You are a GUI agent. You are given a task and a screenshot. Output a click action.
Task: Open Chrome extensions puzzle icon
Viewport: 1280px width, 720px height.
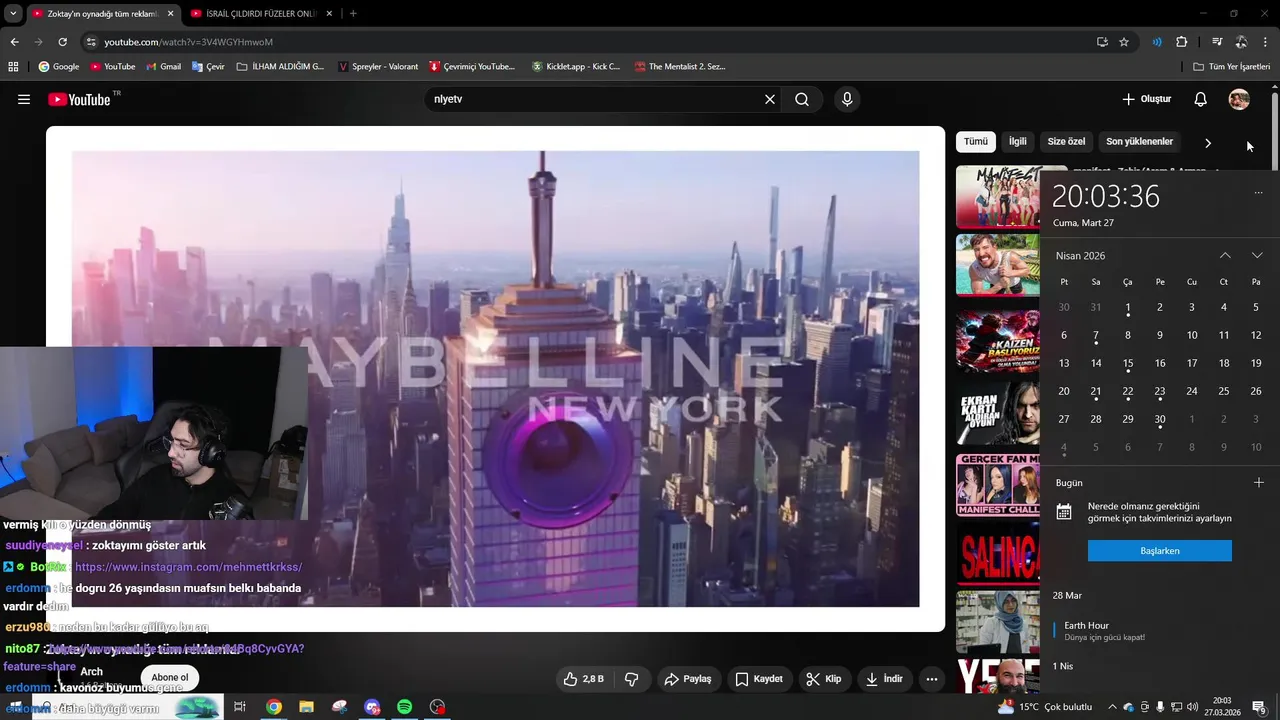point(1182,42)
